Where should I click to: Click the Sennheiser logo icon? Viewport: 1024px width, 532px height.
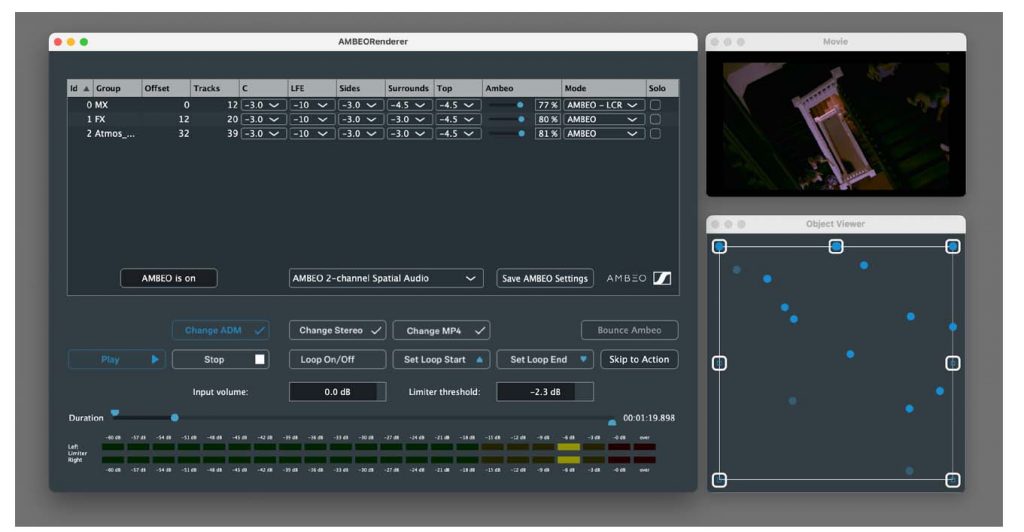(661, 278)
